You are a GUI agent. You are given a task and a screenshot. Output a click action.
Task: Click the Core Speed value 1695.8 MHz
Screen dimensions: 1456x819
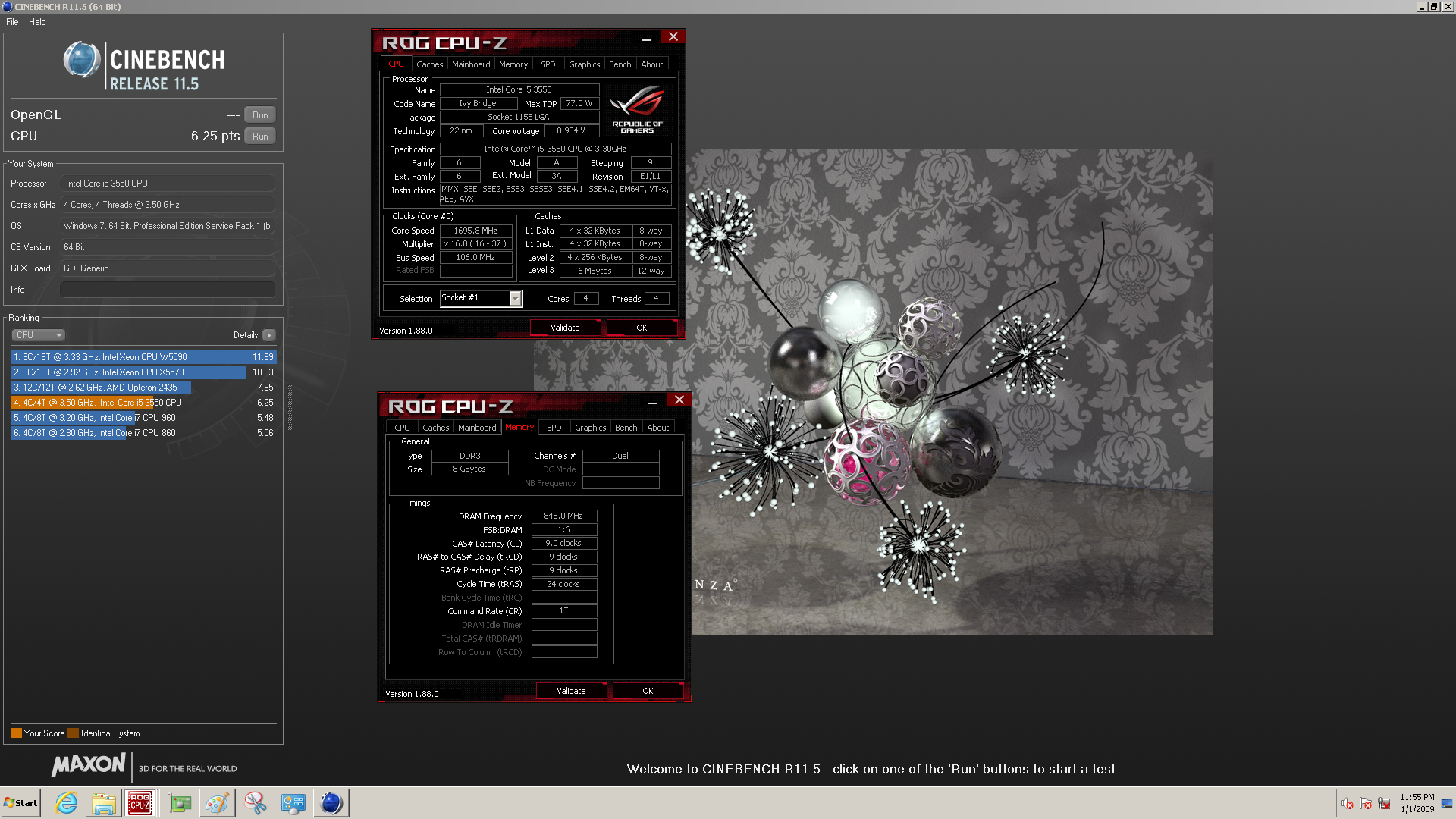pyautogui.click(x=475, y=231)
